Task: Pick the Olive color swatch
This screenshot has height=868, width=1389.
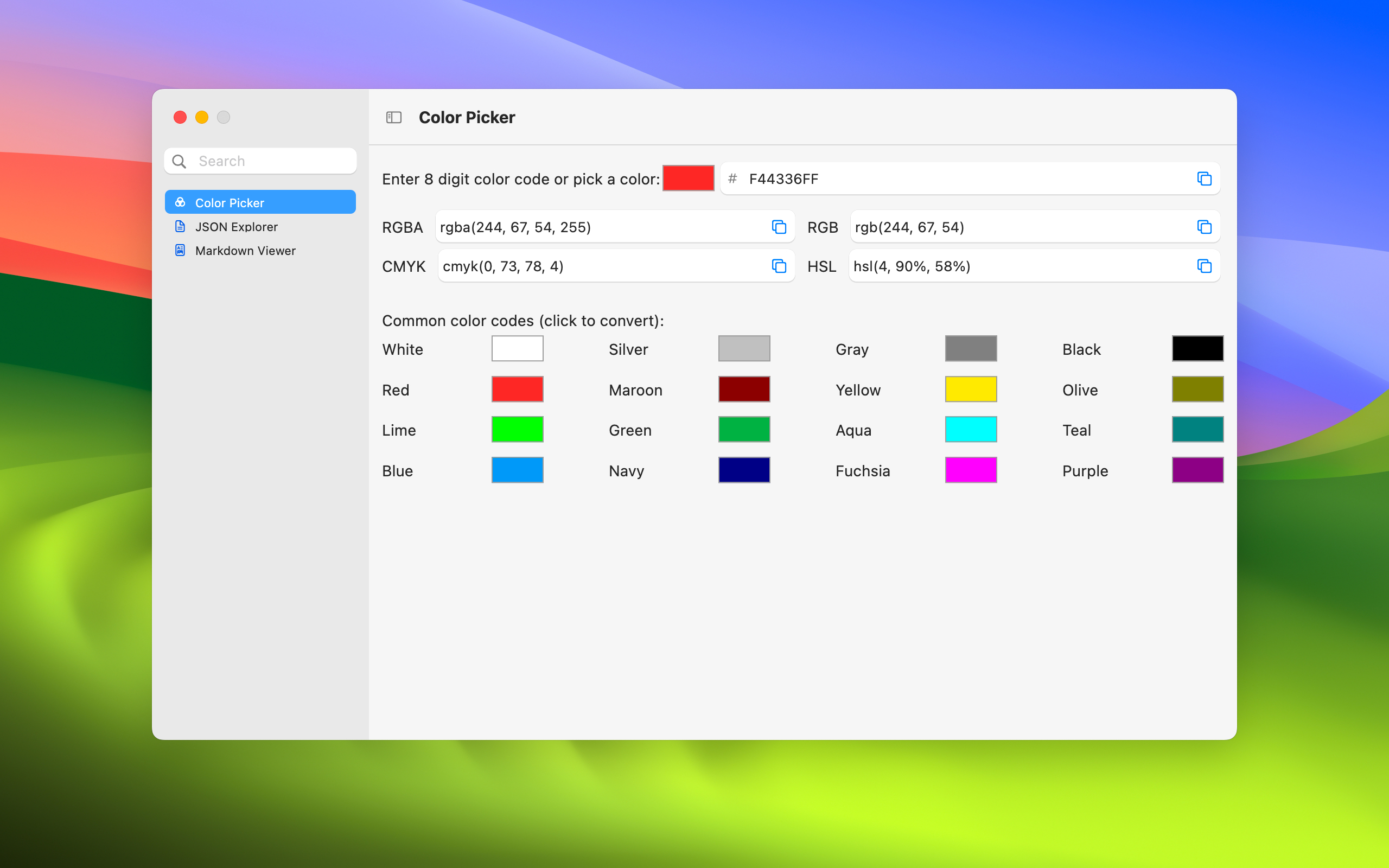Action: (x=1197, y=389)
